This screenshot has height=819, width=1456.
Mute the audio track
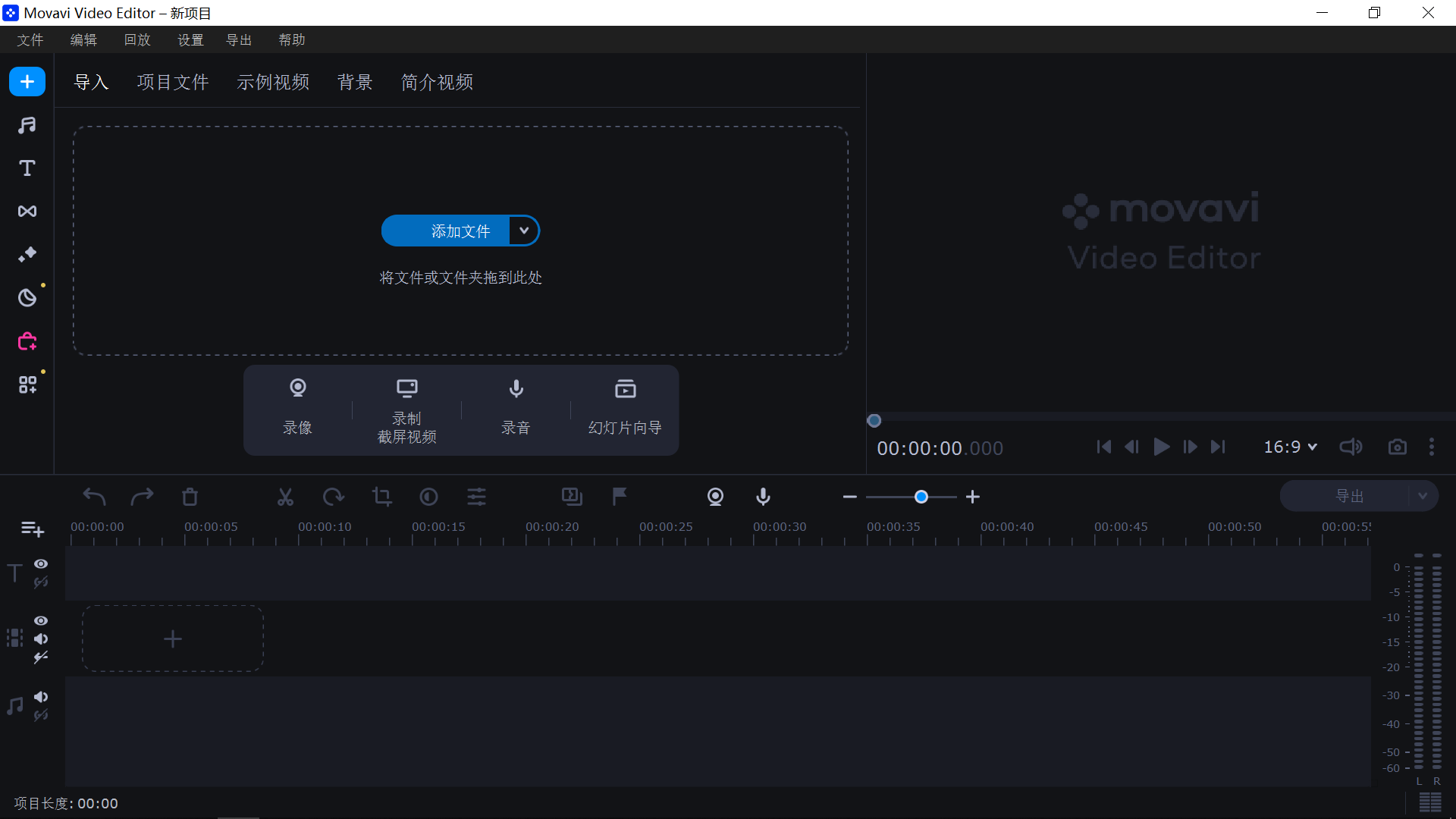(x=41, y=697)
